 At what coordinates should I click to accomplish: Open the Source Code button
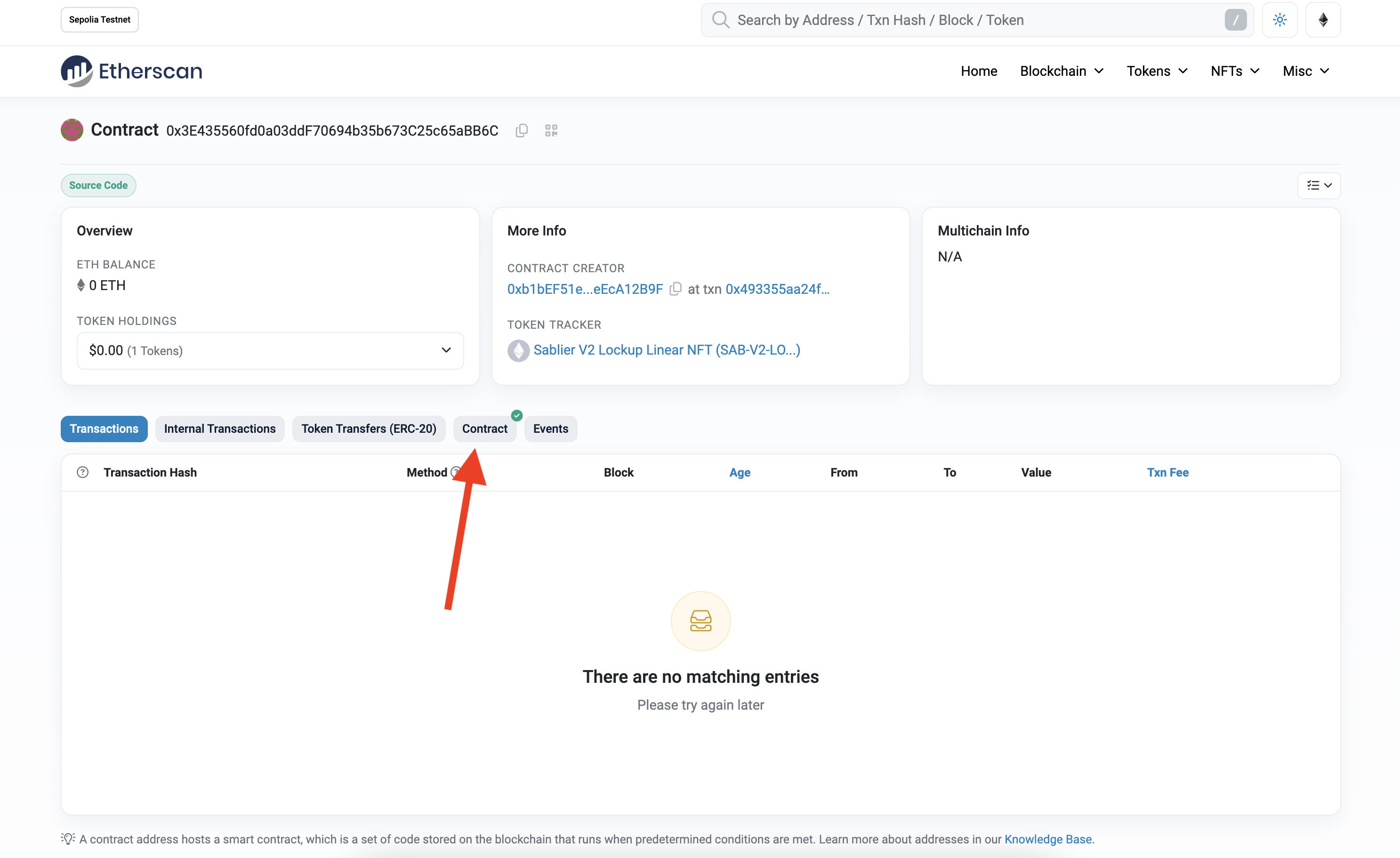(97, 184)
